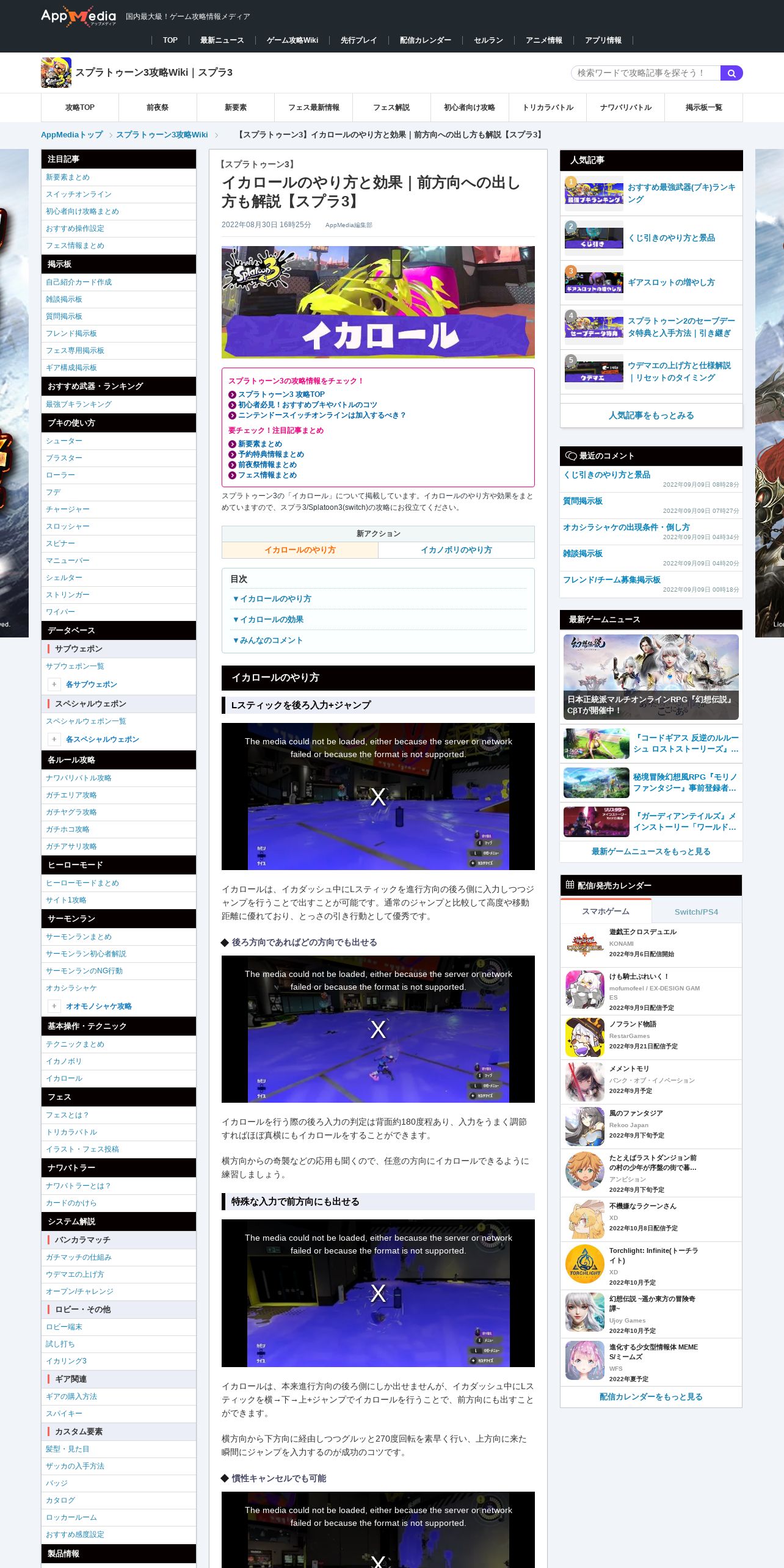Click the AppMedia logo

(78, 16)
